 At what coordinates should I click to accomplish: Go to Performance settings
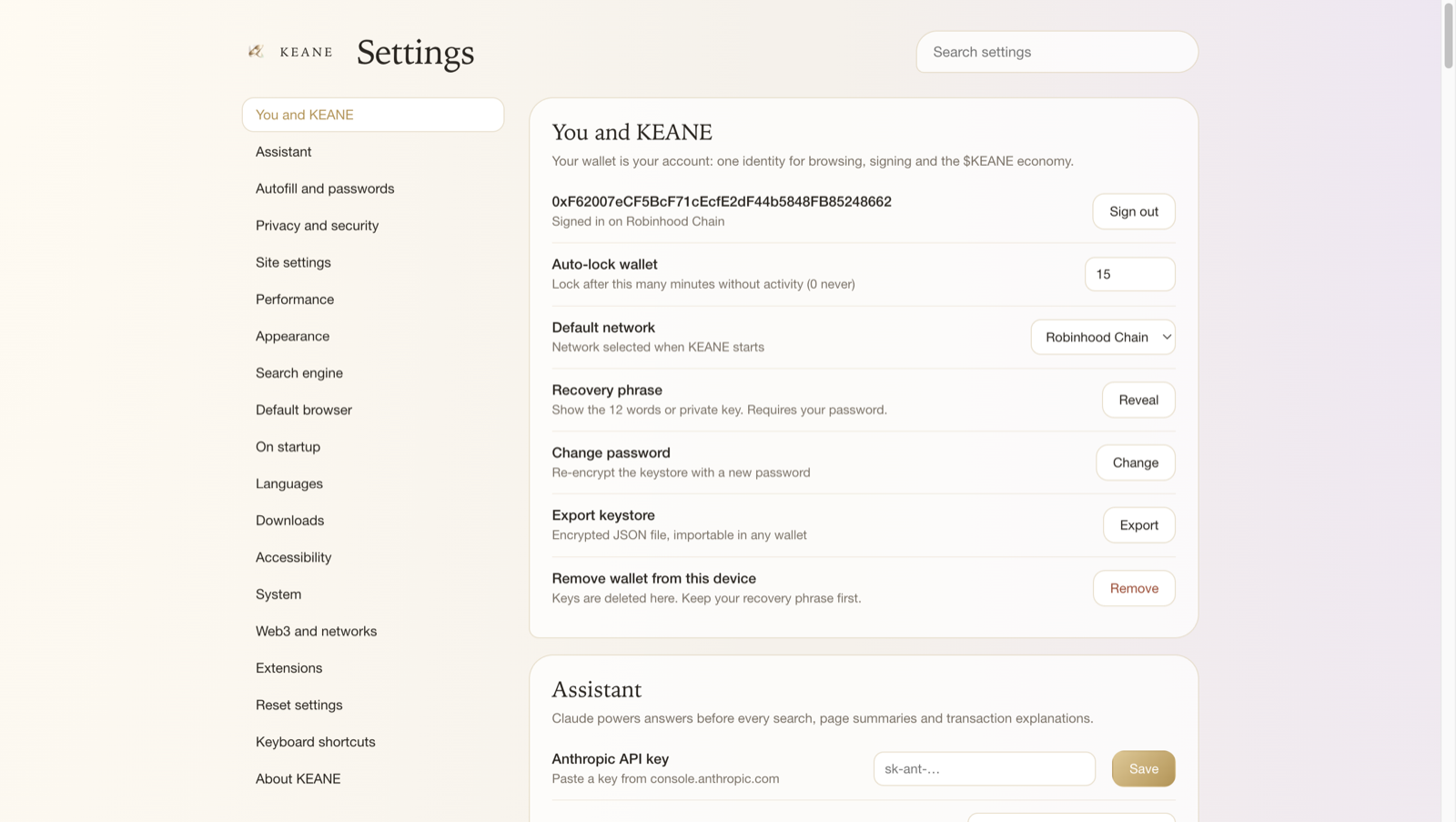click(373, 299)
